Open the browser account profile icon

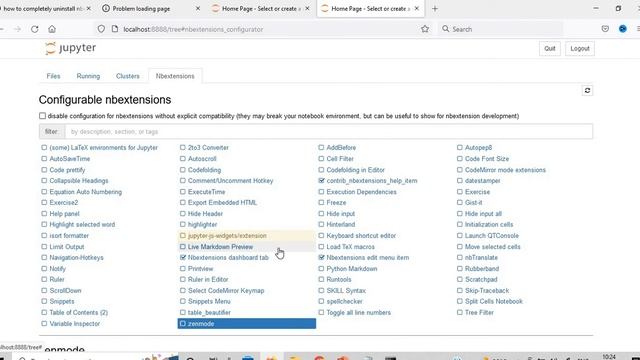[x=622, y=29]
